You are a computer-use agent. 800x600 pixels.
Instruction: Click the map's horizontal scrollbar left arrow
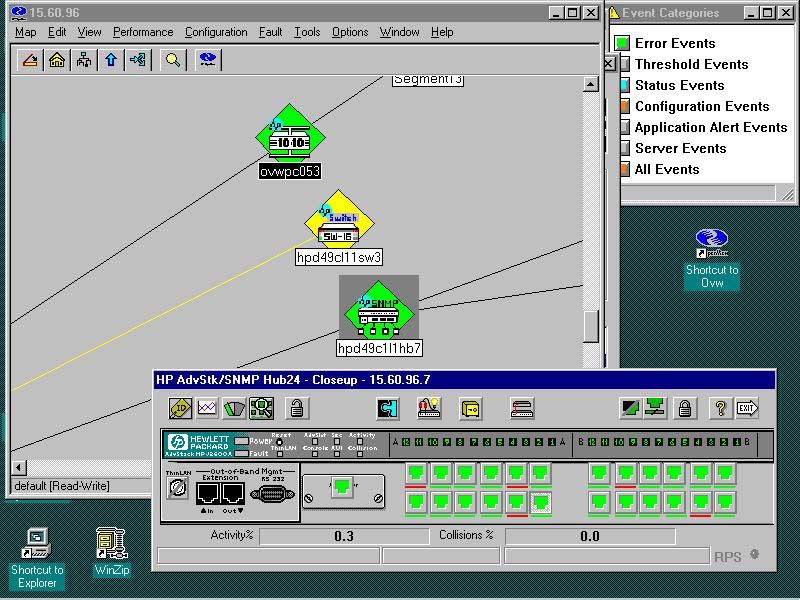[19, 467]
